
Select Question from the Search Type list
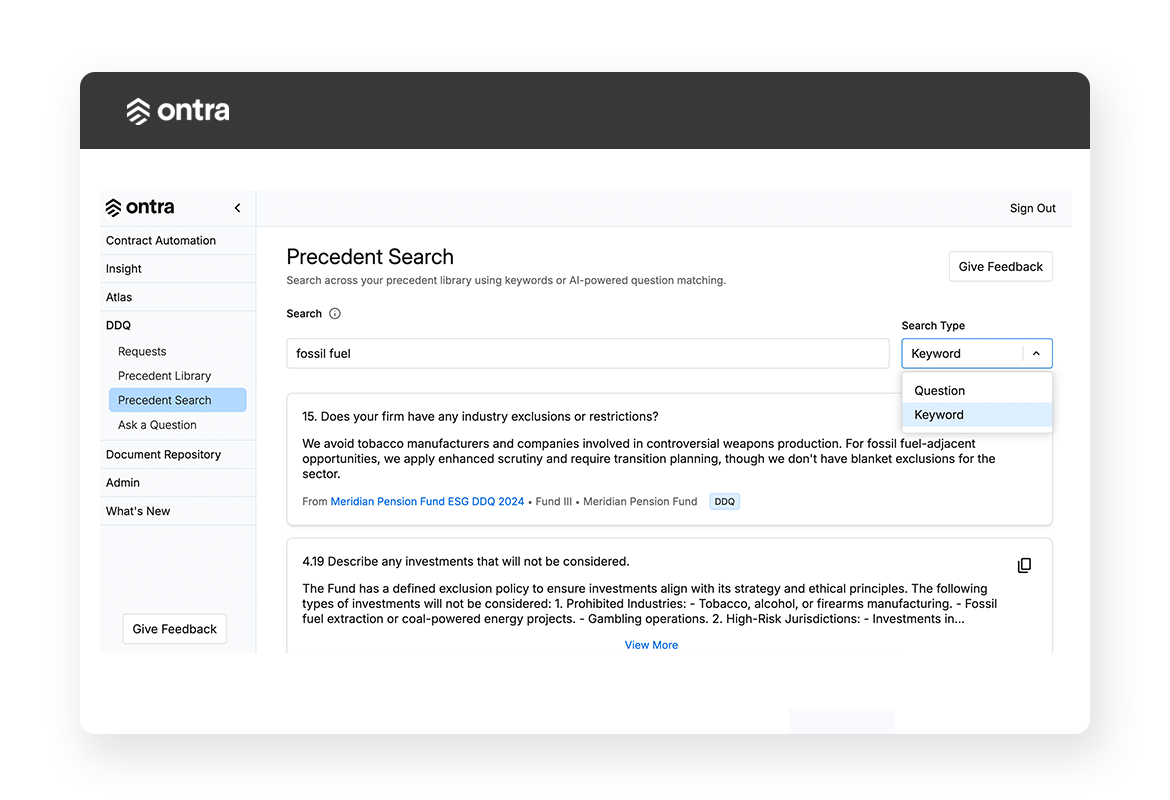click(x=940, y=391)
